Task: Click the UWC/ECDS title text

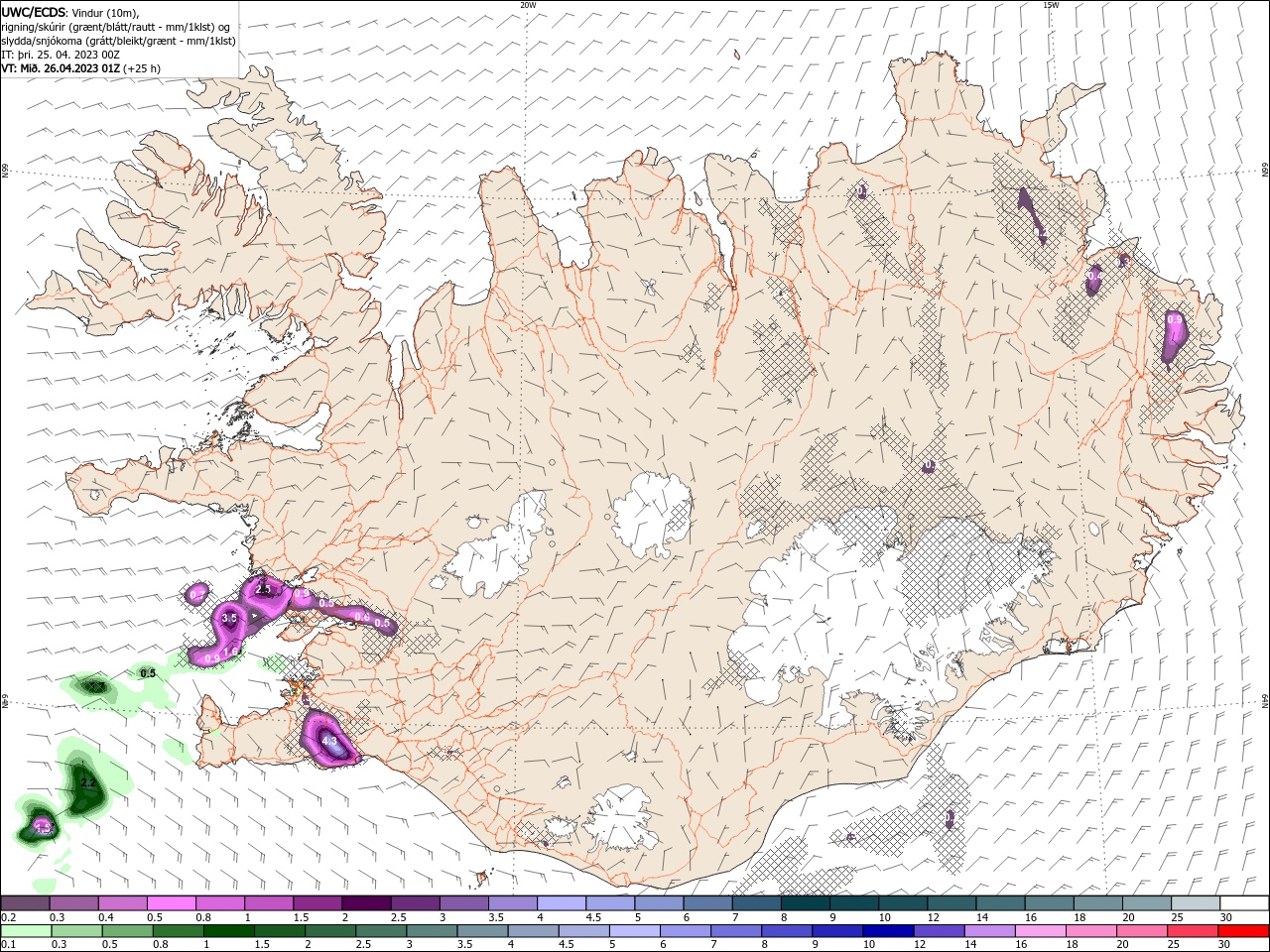Action: point(34,12)
